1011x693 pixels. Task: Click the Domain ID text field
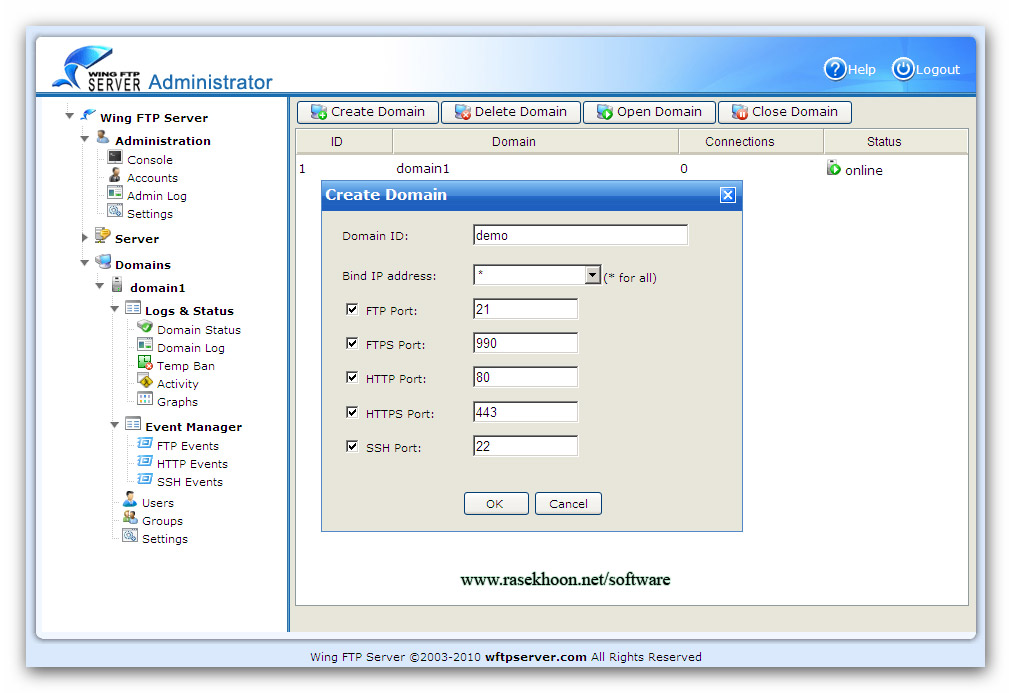coord(580,236)
